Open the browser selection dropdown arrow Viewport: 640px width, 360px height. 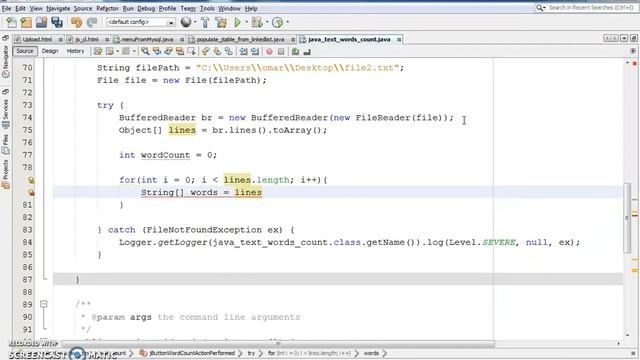pyautogui.click(x=195, y=22)
